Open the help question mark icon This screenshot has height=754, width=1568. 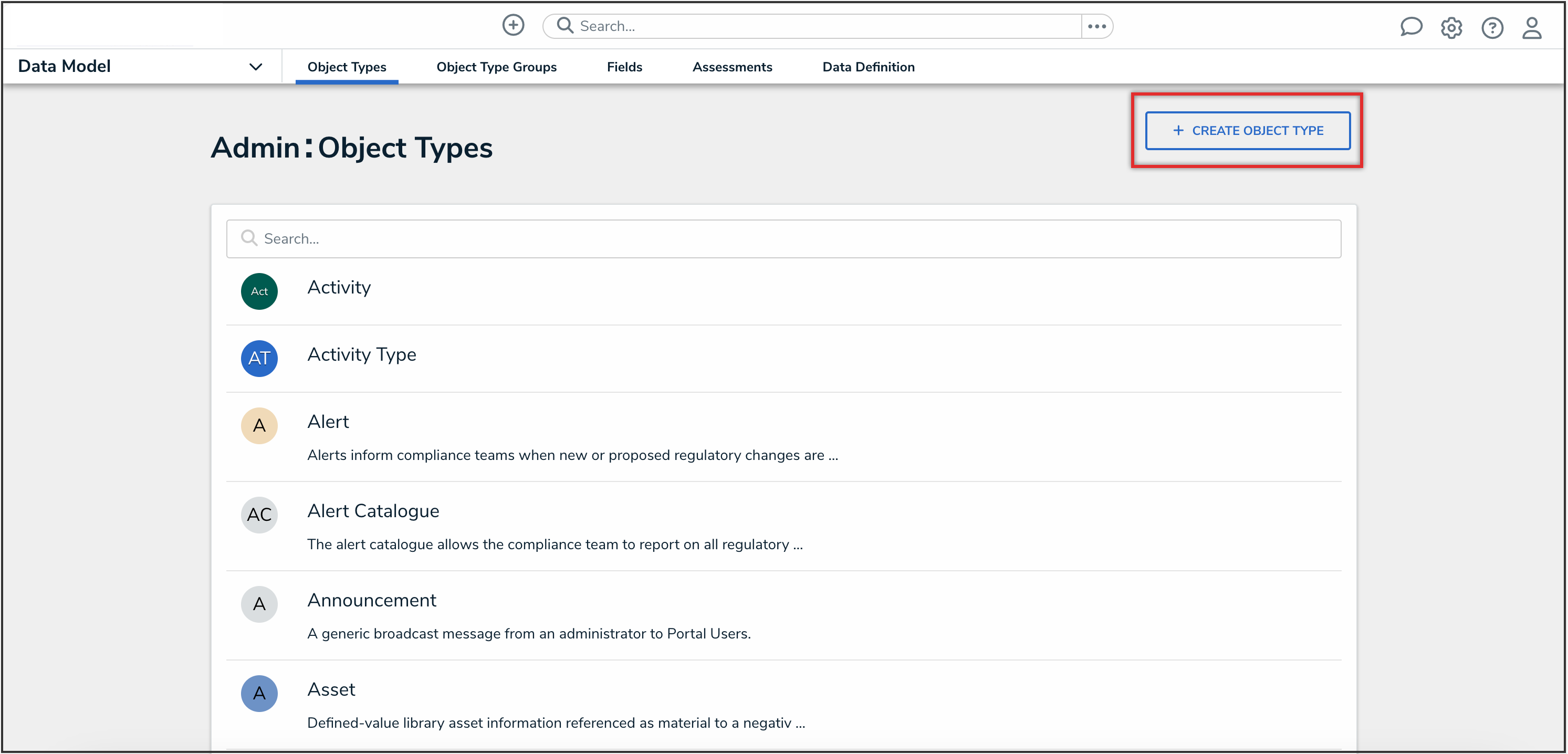[1492, 28]
